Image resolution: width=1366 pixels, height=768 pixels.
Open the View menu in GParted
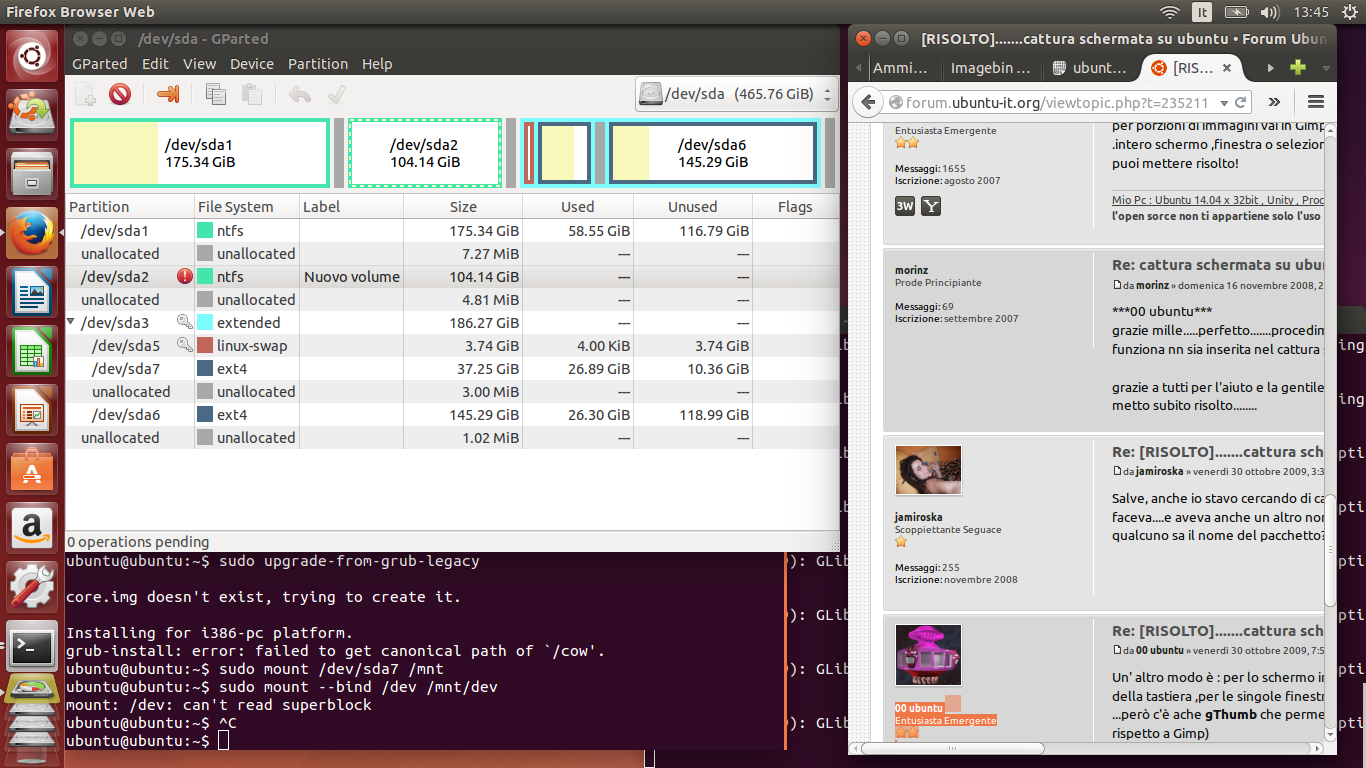tap(199, 63)
